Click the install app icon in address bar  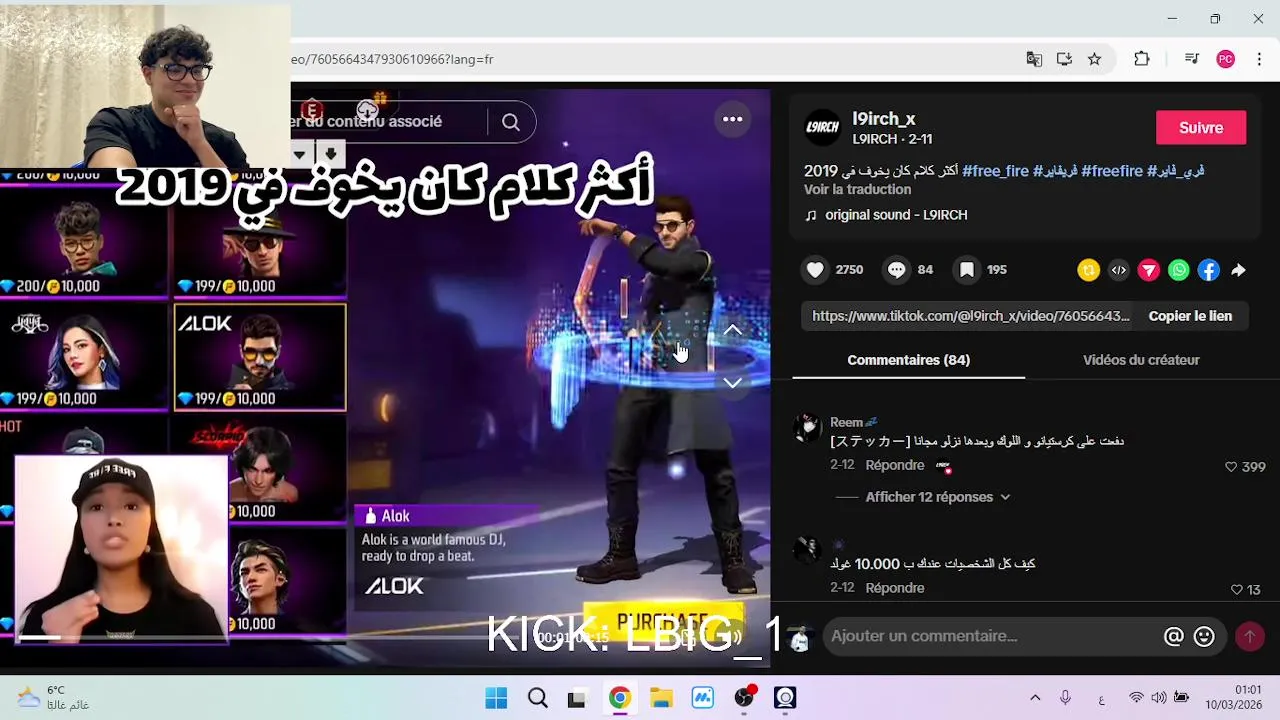tap(1064, 59)
